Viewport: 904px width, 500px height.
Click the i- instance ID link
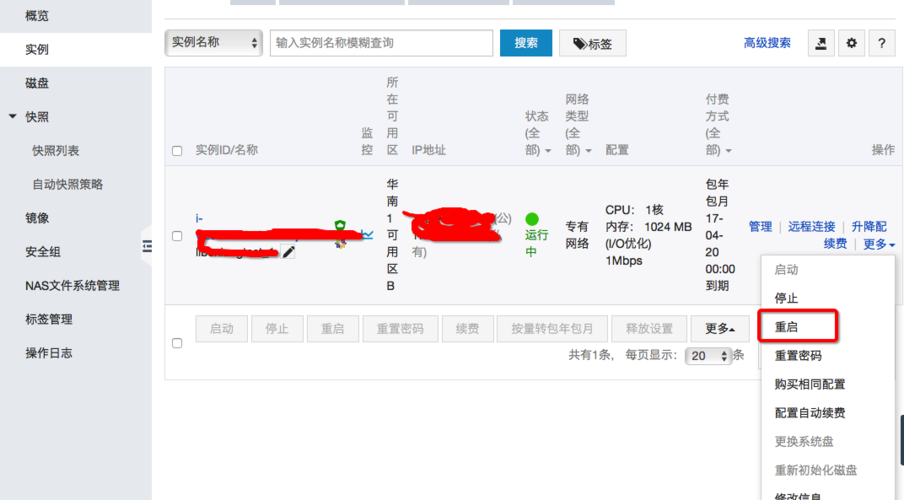tap(199, 219)
